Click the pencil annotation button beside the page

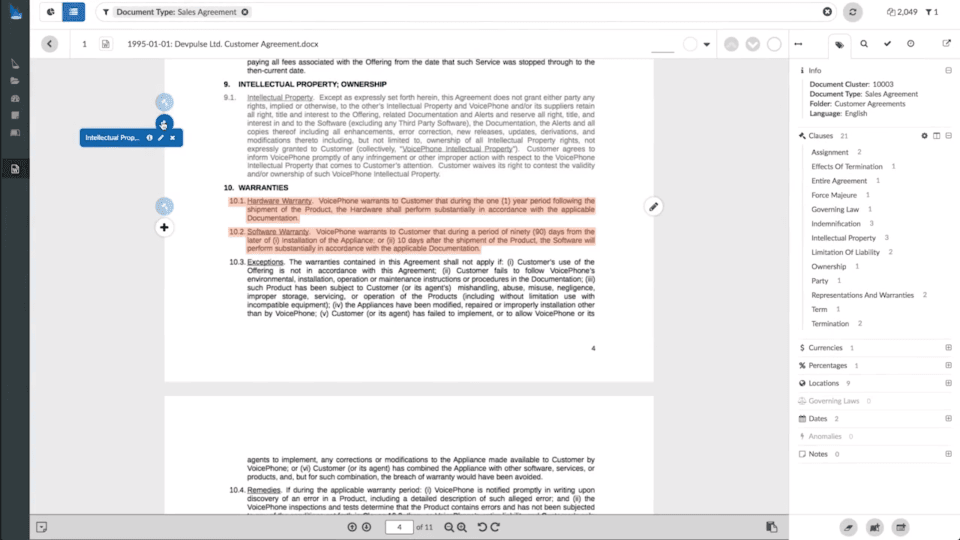tap(653, 207)
